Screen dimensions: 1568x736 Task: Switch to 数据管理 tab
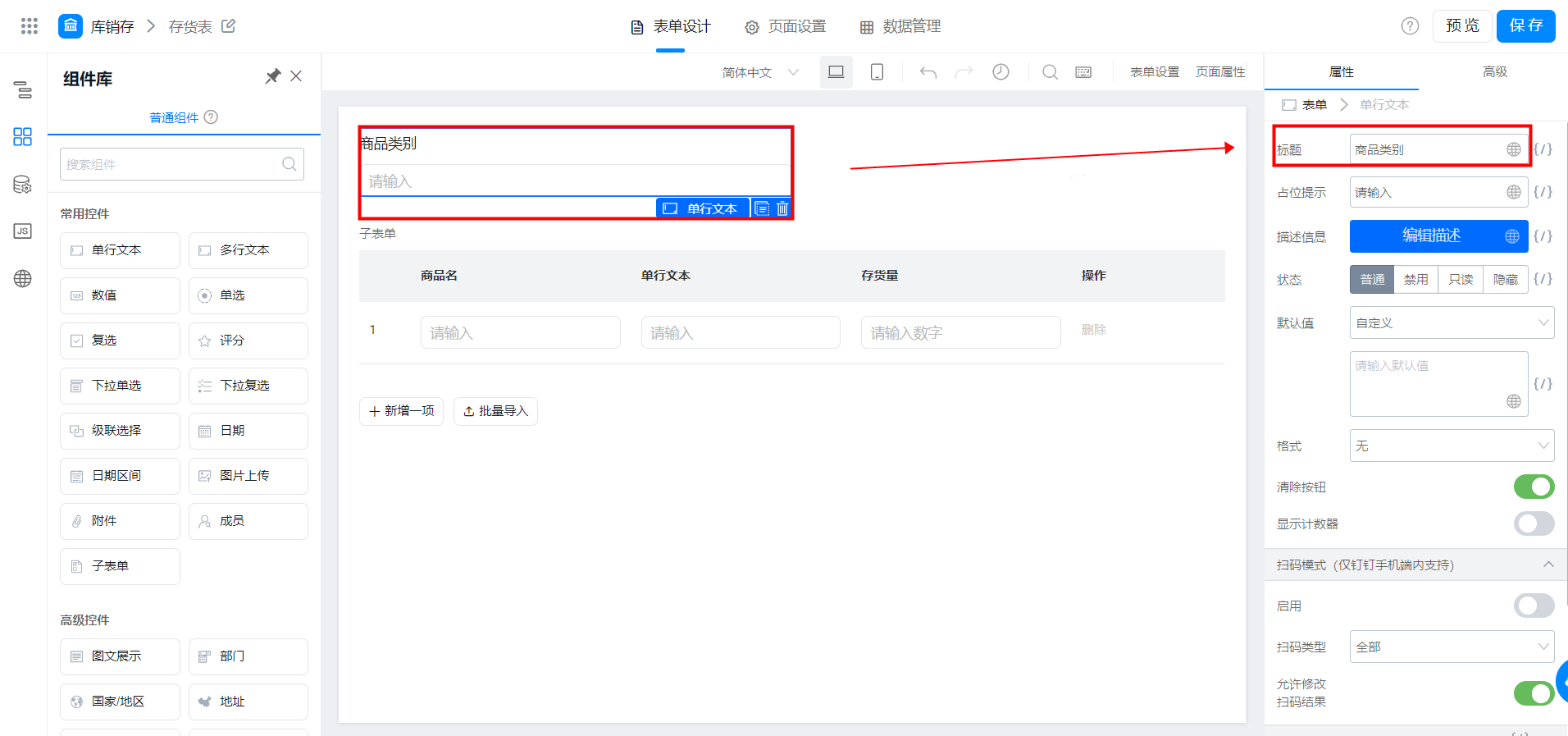coord(900,26)
